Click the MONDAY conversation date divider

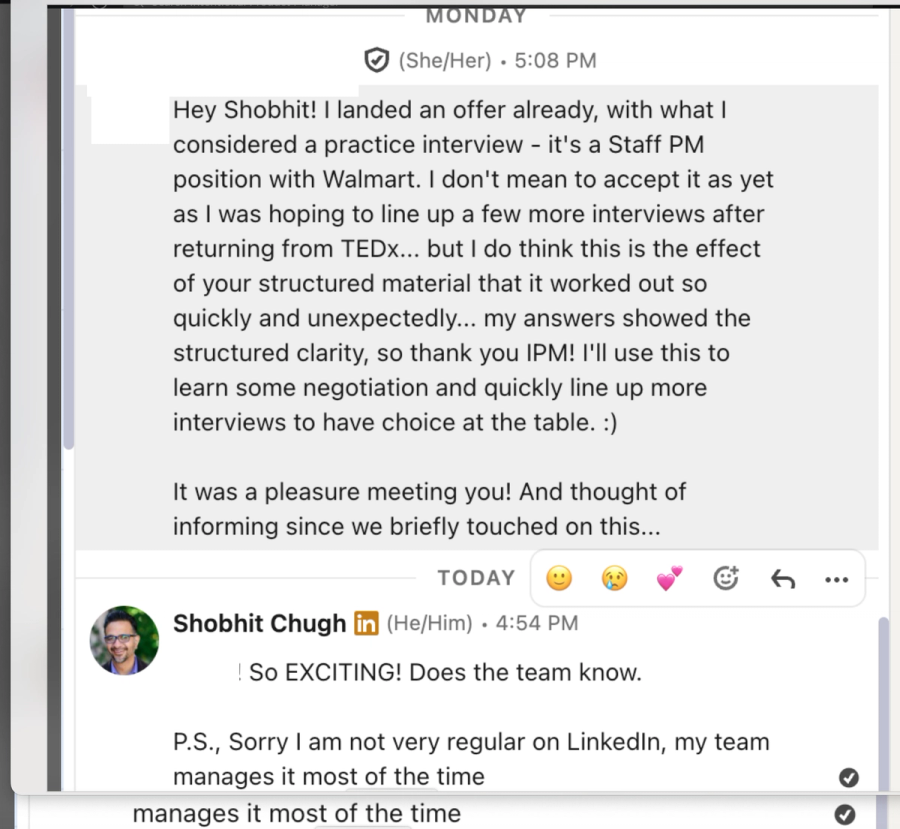(475, 15)
